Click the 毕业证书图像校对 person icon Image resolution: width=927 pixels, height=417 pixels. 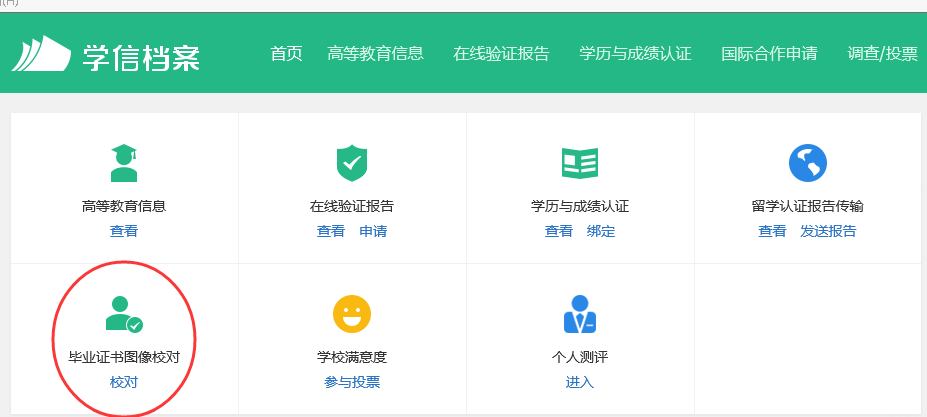point(124,314)
